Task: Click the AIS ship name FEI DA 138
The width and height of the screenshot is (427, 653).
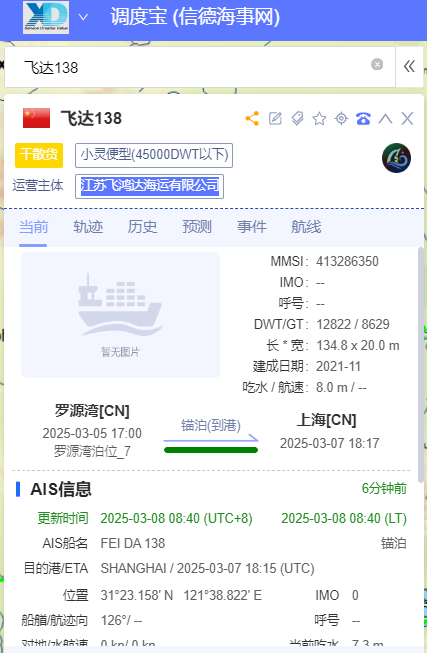Action: 133,543
